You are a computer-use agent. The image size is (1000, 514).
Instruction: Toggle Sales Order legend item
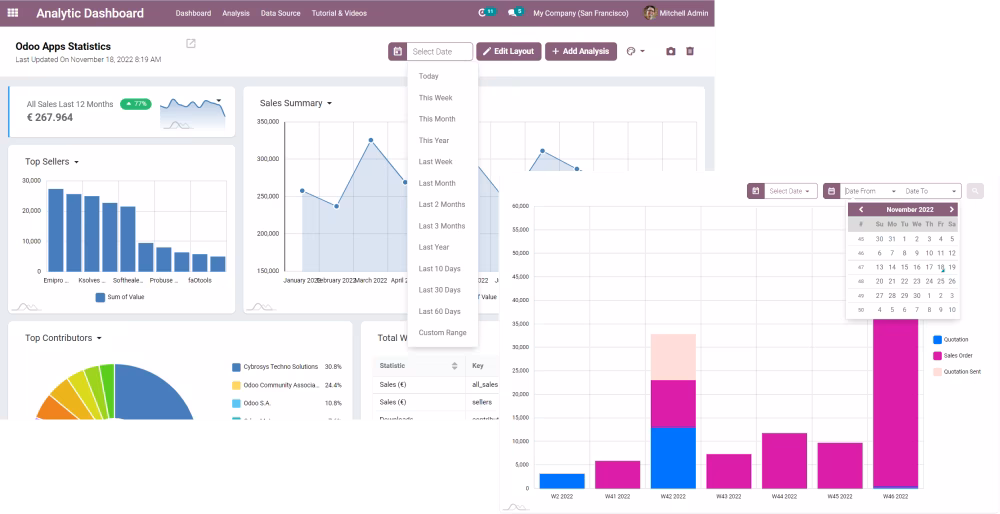coord(953,355)
